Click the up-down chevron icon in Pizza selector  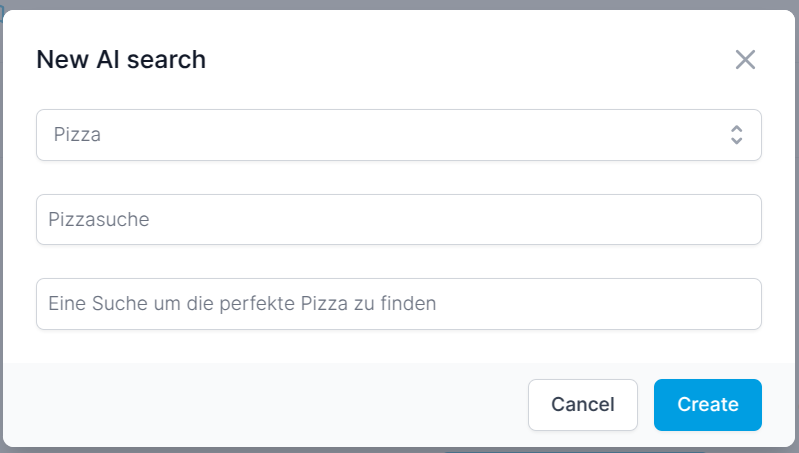[x=736, y=135]
